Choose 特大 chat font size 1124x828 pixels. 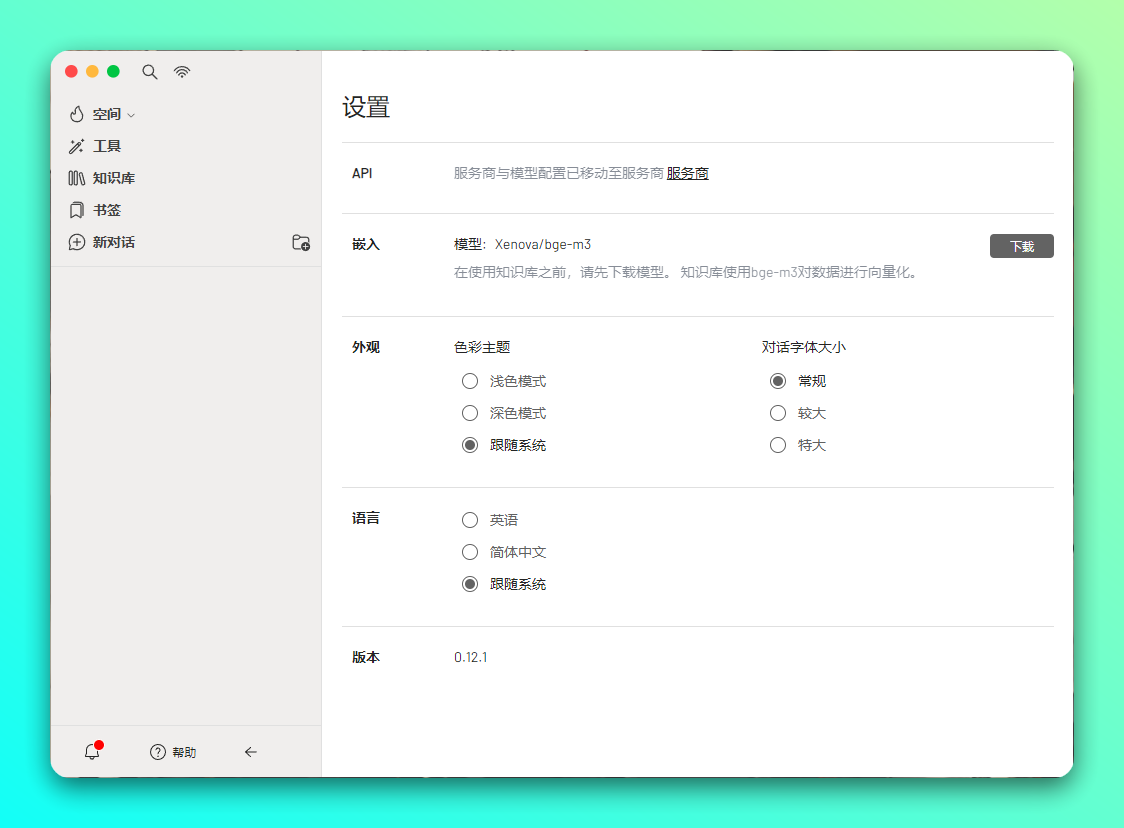tap(778, 445)
